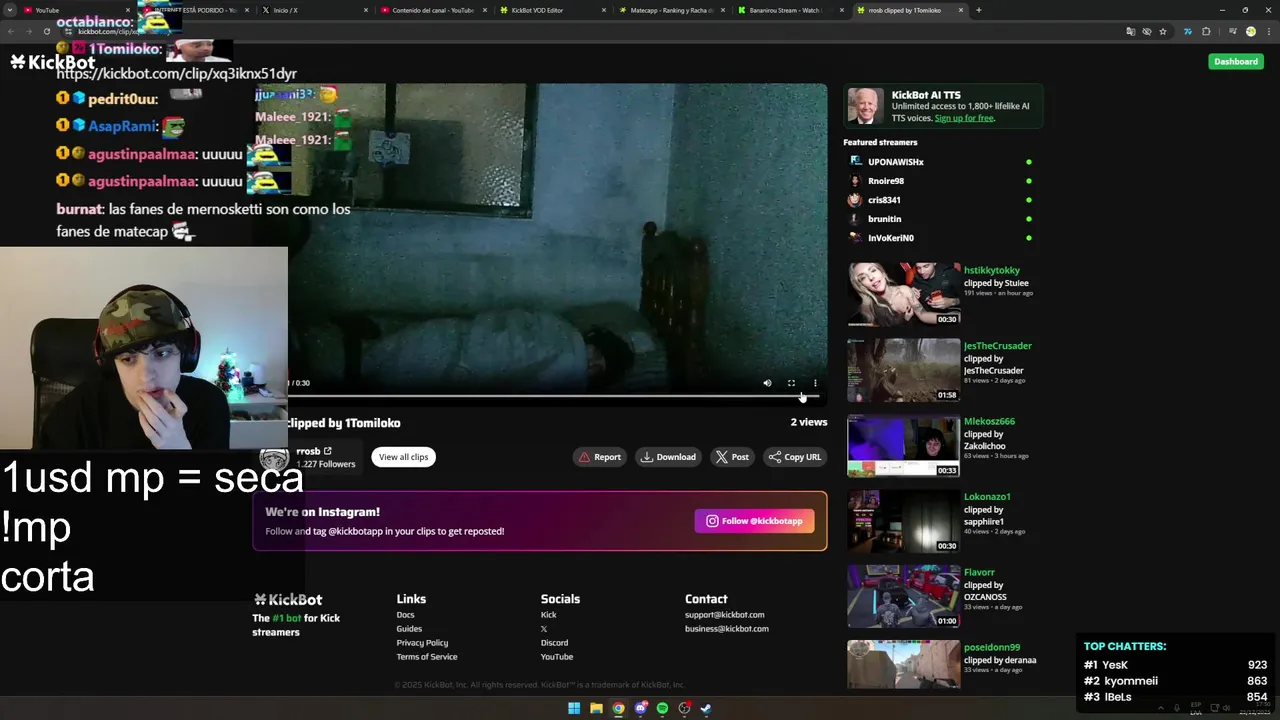Open the Chrome profile avatar
Screen dimensions: 1280x720
pyautogui.click(x=1251, y=31)
